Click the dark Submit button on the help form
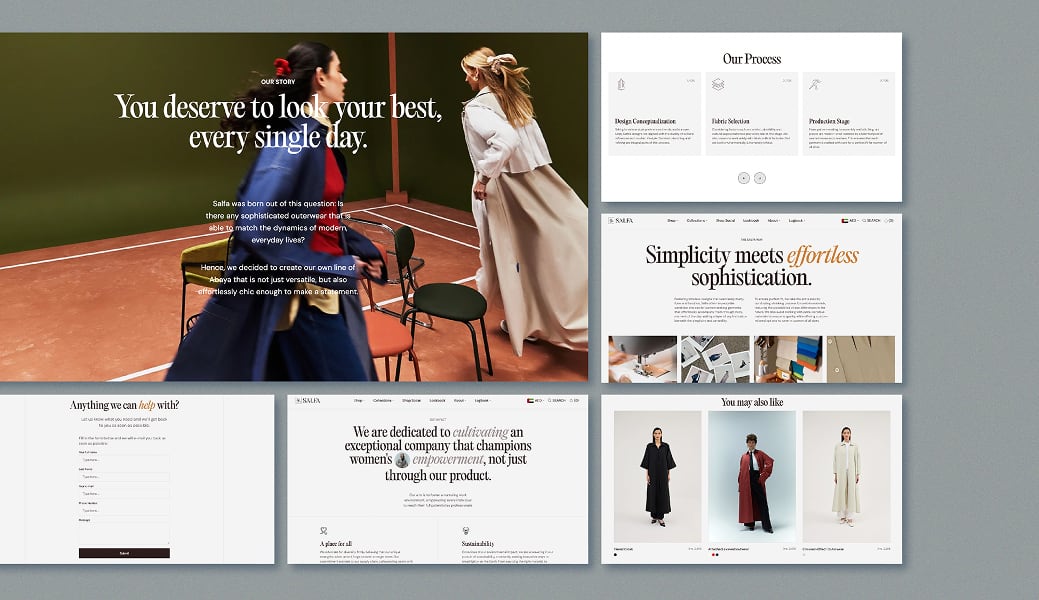This screenshot has height=600, width=1039. click(x=124, y=553)
